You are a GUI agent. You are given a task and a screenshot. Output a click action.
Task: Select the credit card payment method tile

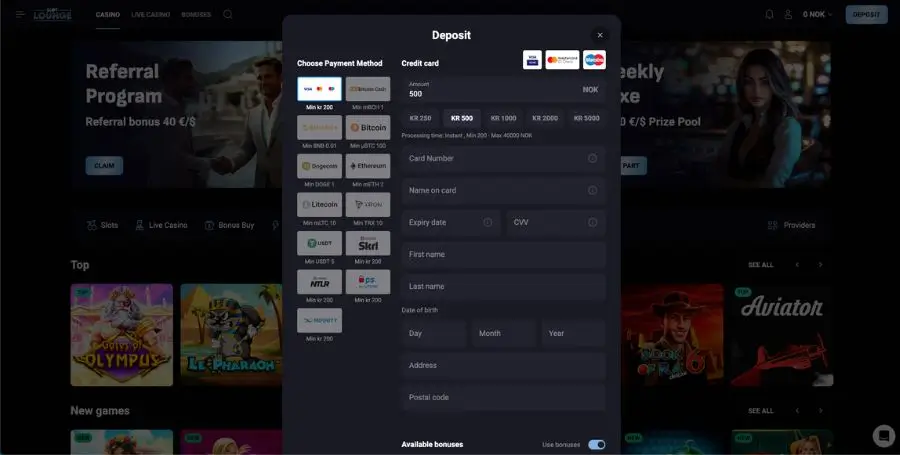pos(319,89)
